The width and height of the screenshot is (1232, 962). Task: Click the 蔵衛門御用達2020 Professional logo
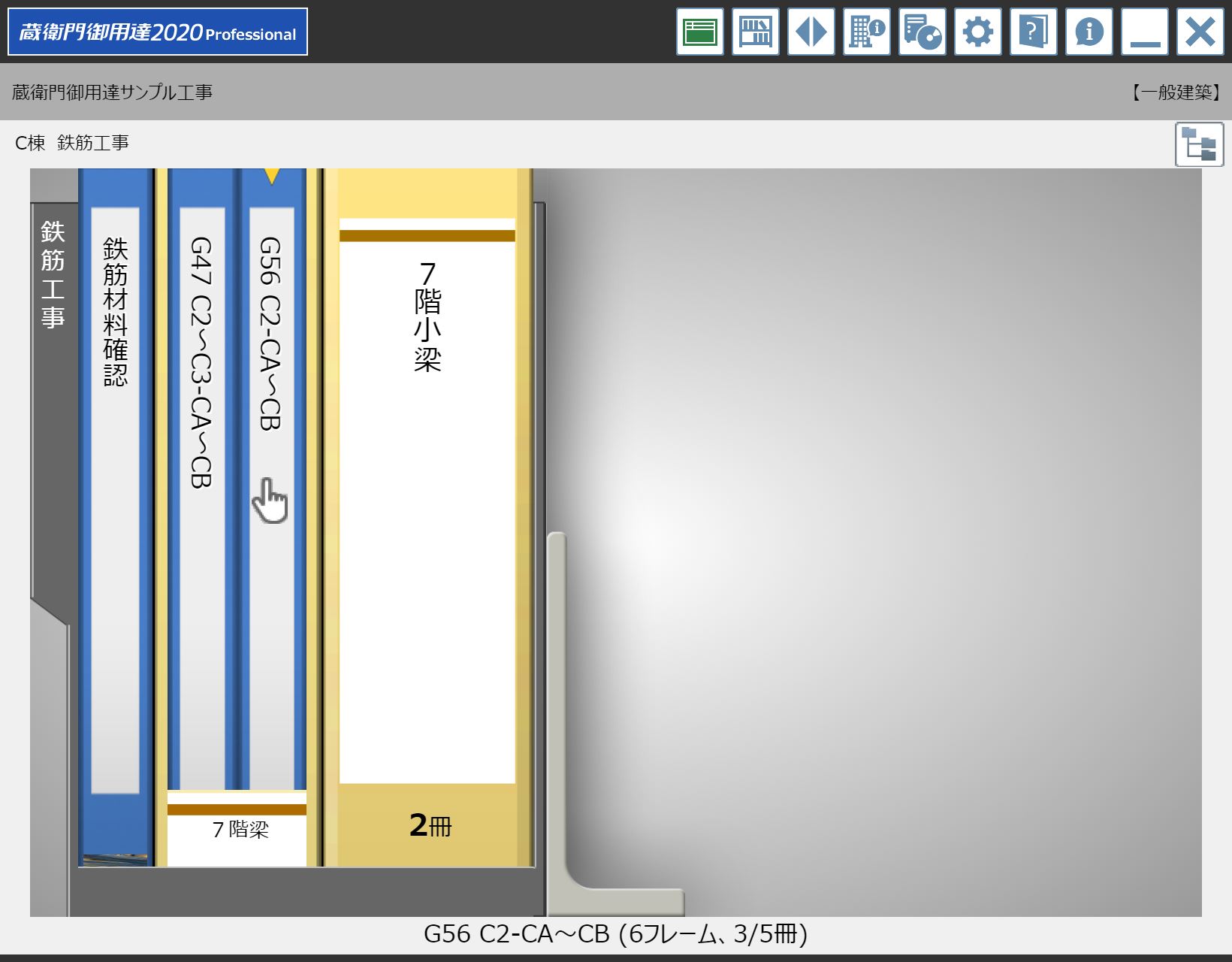pyautogui.click(x=158, y=32)
